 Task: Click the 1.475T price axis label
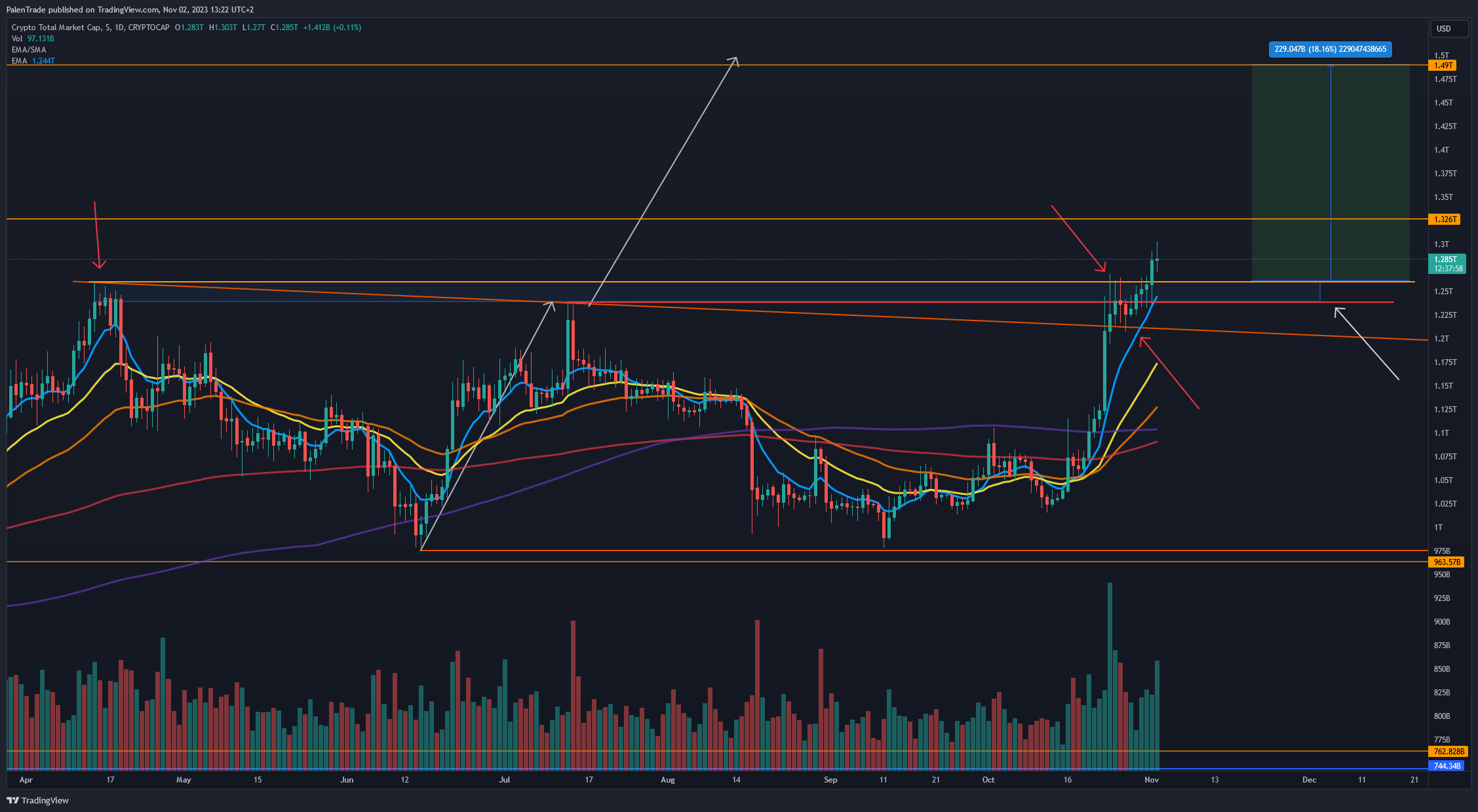pyautogui.click(x=1445, y=79)
